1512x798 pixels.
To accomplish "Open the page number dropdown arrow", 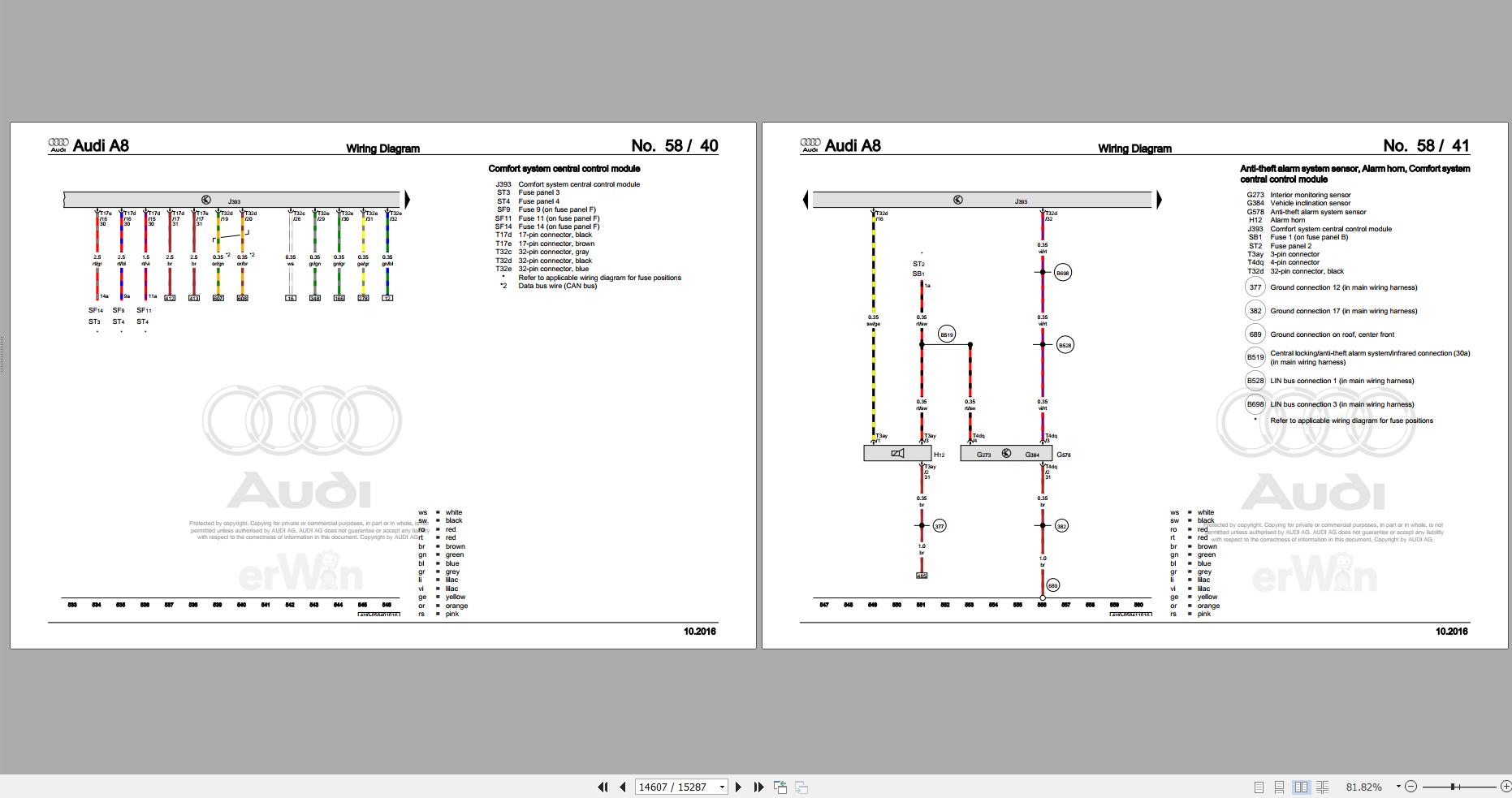I will [722, 787].
